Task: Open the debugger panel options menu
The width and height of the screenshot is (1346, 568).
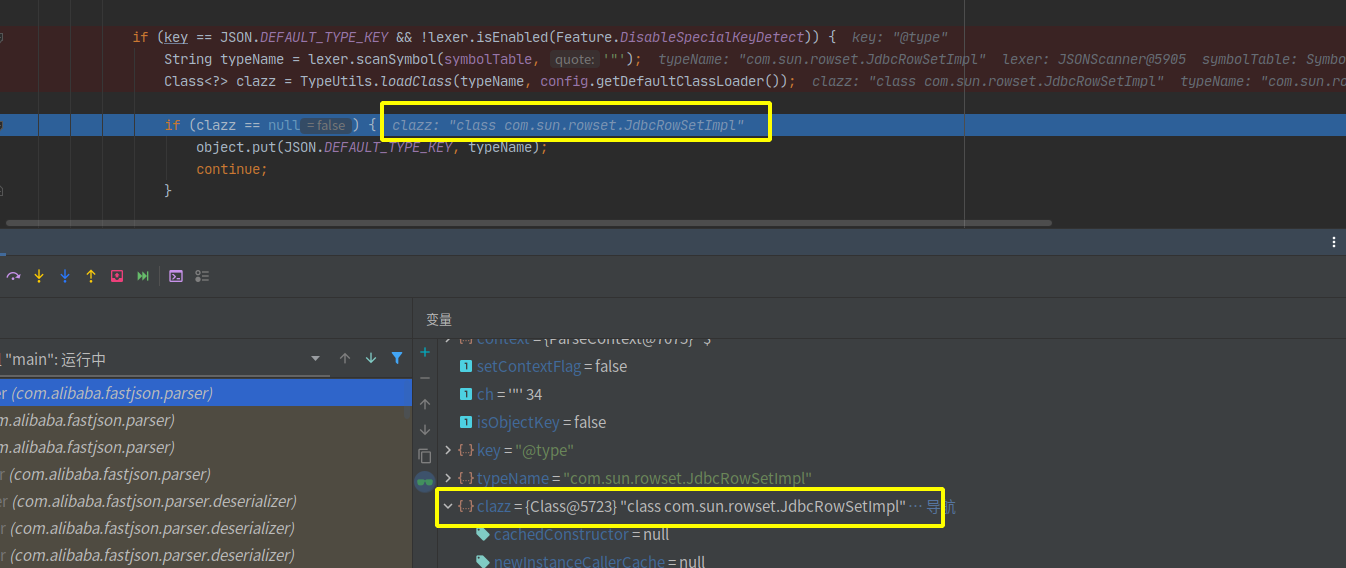Action: (x=1333, y=242)
